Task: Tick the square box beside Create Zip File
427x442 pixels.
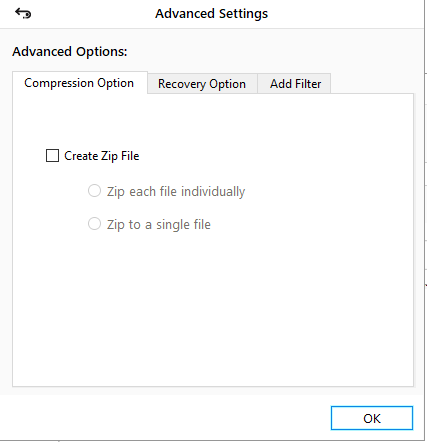Action: 52,156
